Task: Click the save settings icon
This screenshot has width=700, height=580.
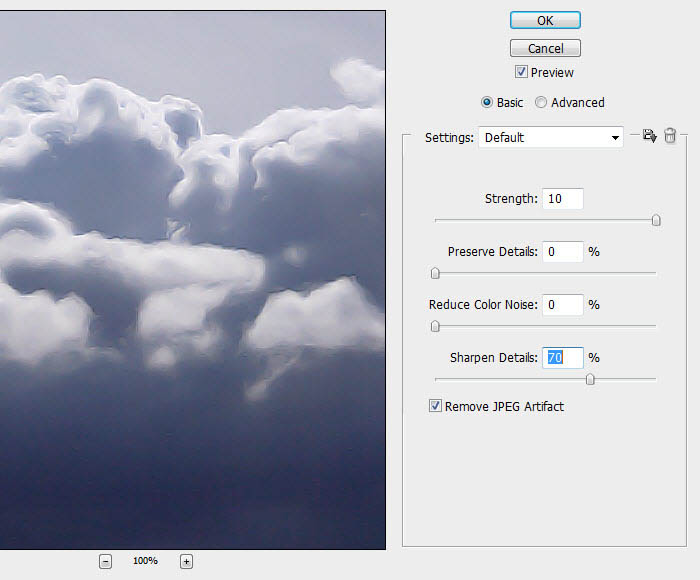Action: pyautogui.click(x=650, y=136)
